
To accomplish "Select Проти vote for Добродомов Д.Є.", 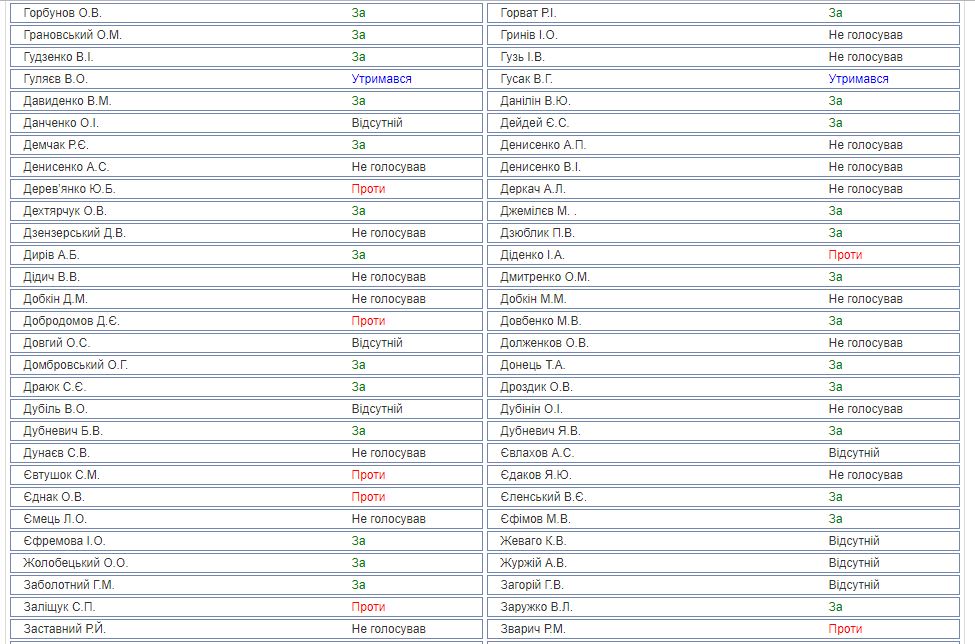I will pos(368,321).
